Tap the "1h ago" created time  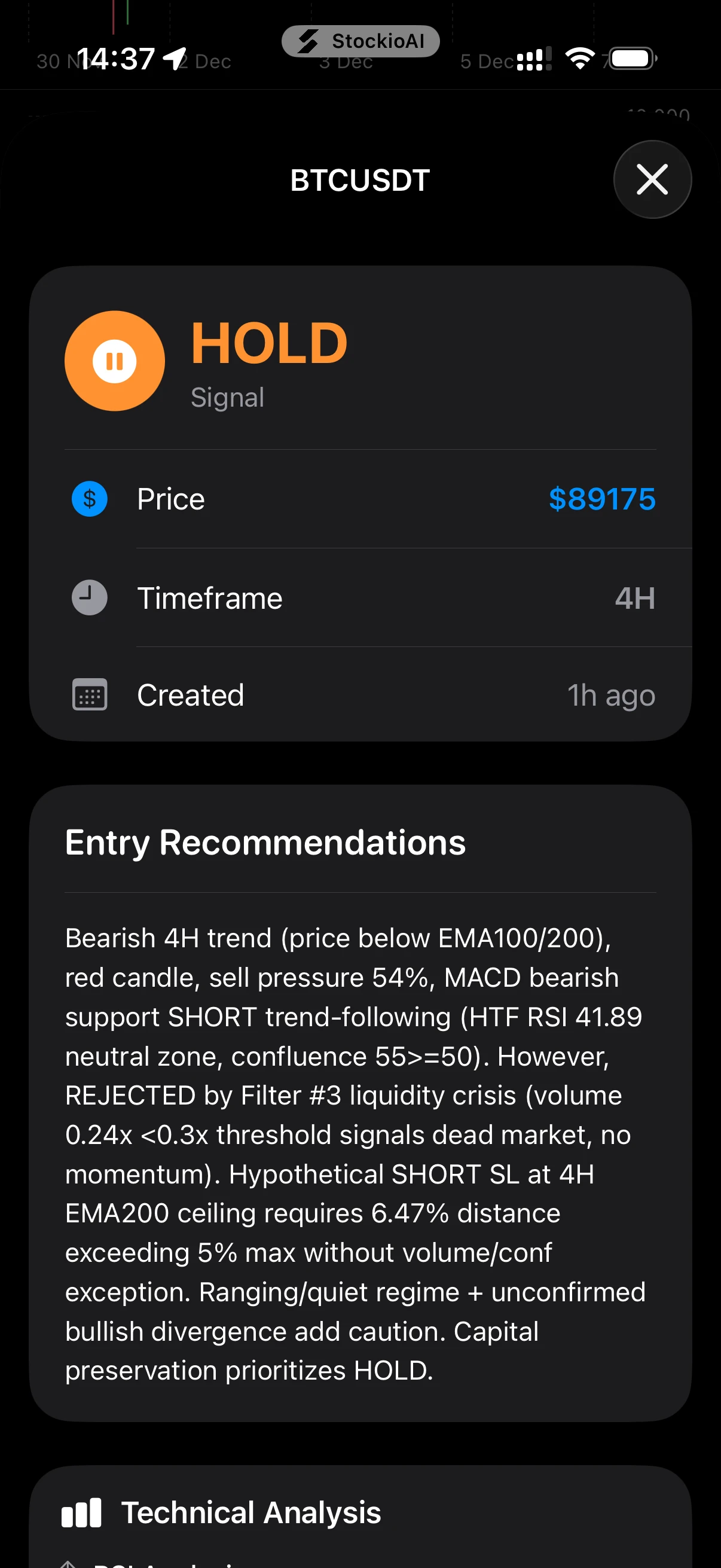pyautogui.click(x=611, y=695)
